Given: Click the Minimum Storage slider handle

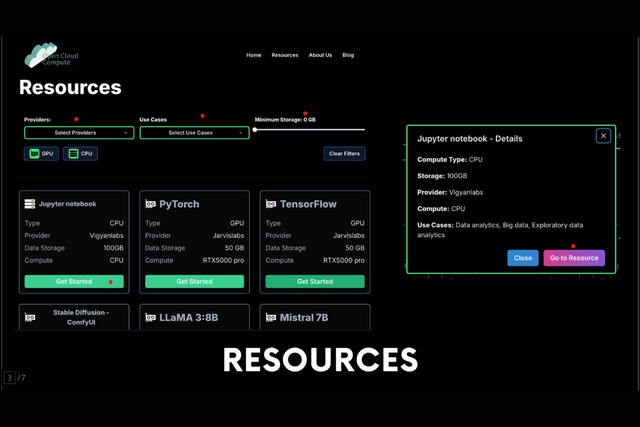Looking at the screenshot, I should [255, 129].
